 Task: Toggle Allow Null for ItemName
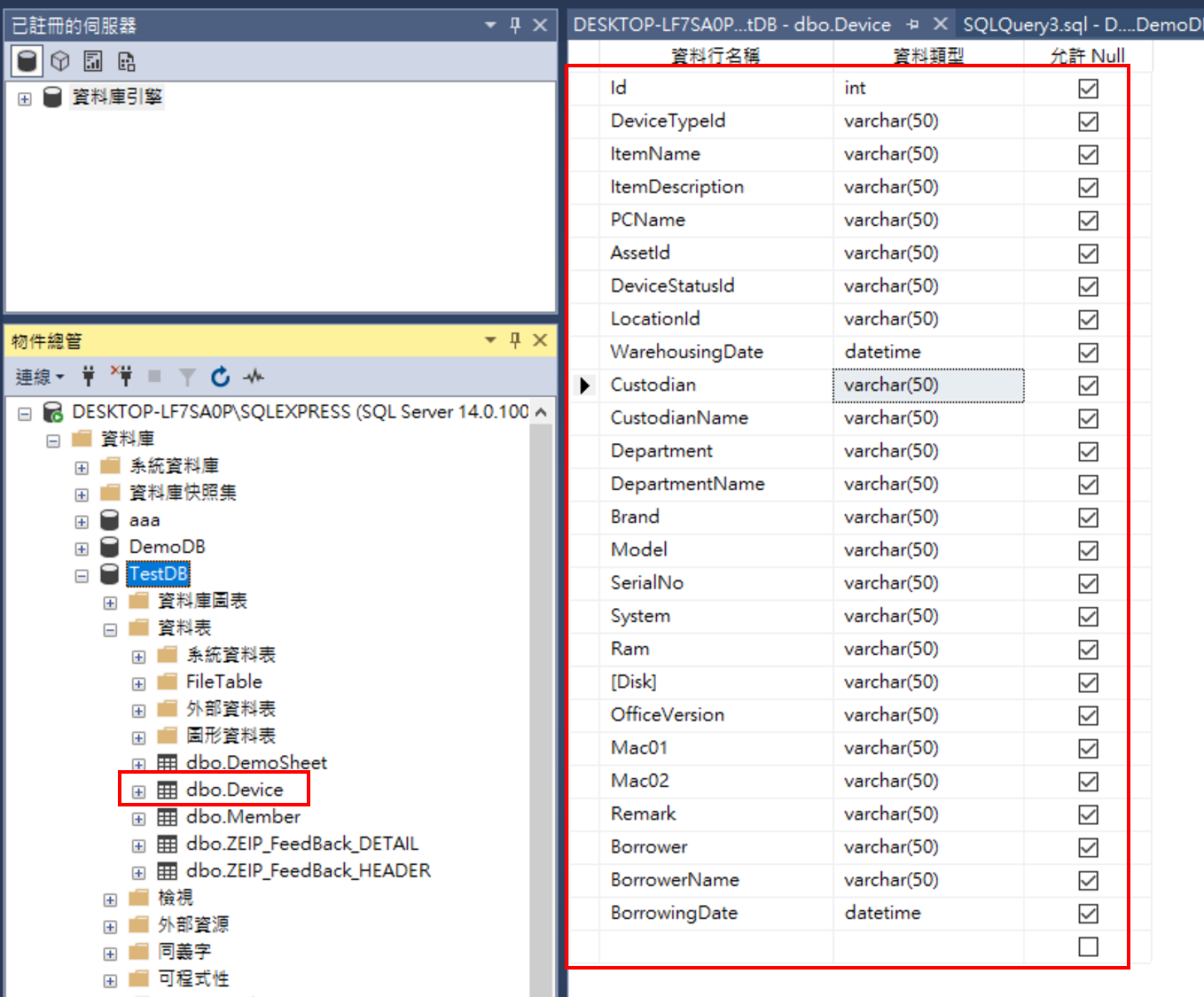(x=1088, y=154)
